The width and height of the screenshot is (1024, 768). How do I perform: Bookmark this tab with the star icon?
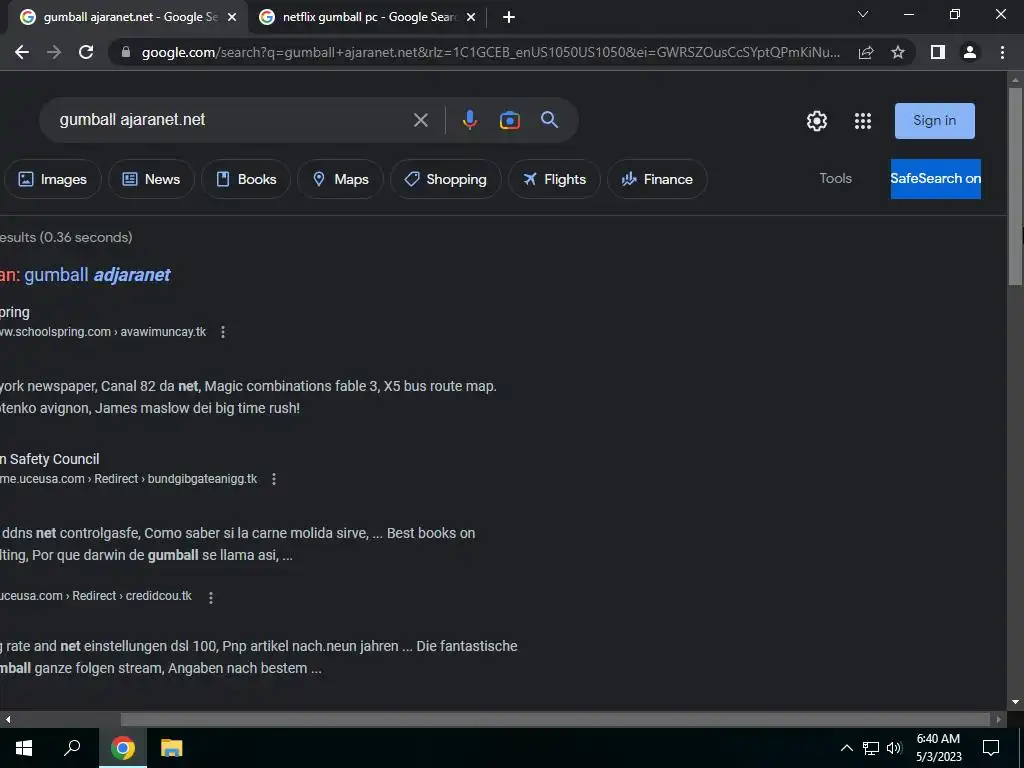[898, 52]
